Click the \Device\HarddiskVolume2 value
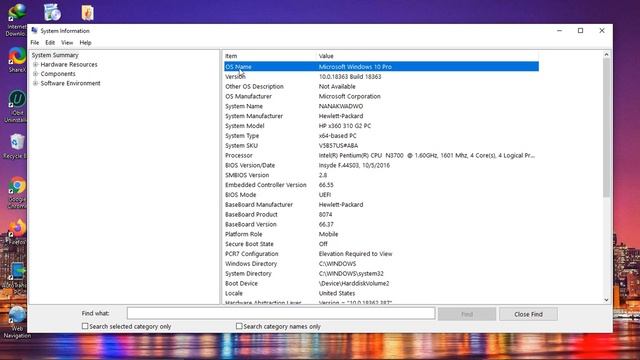The image size is (640, 360). click(354, 283)
